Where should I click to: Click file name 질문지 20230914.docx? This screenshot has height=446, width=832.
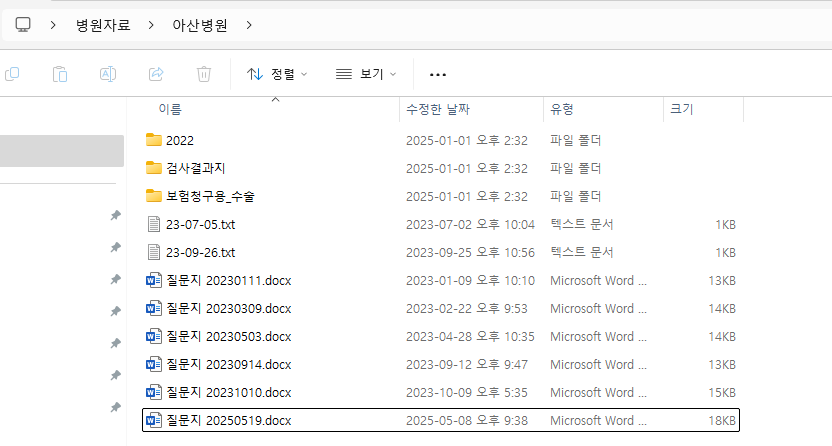229,365
